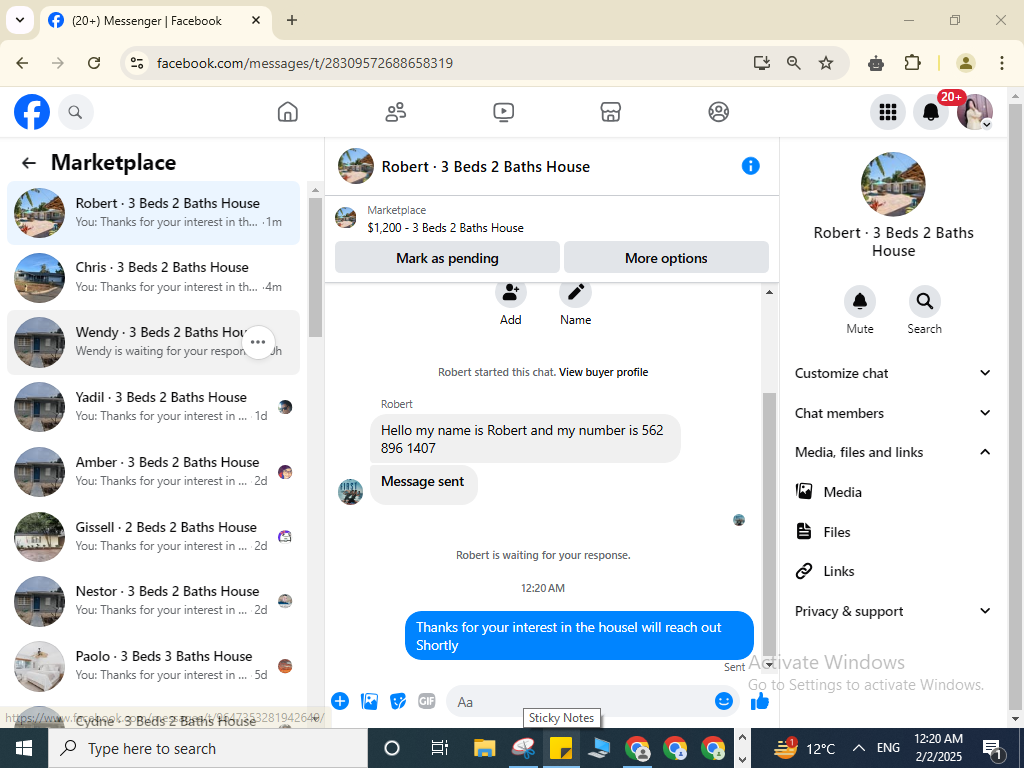Expand the Privacy & support section
This screenshot has height=768, width=1024.
tap(893, 611)
